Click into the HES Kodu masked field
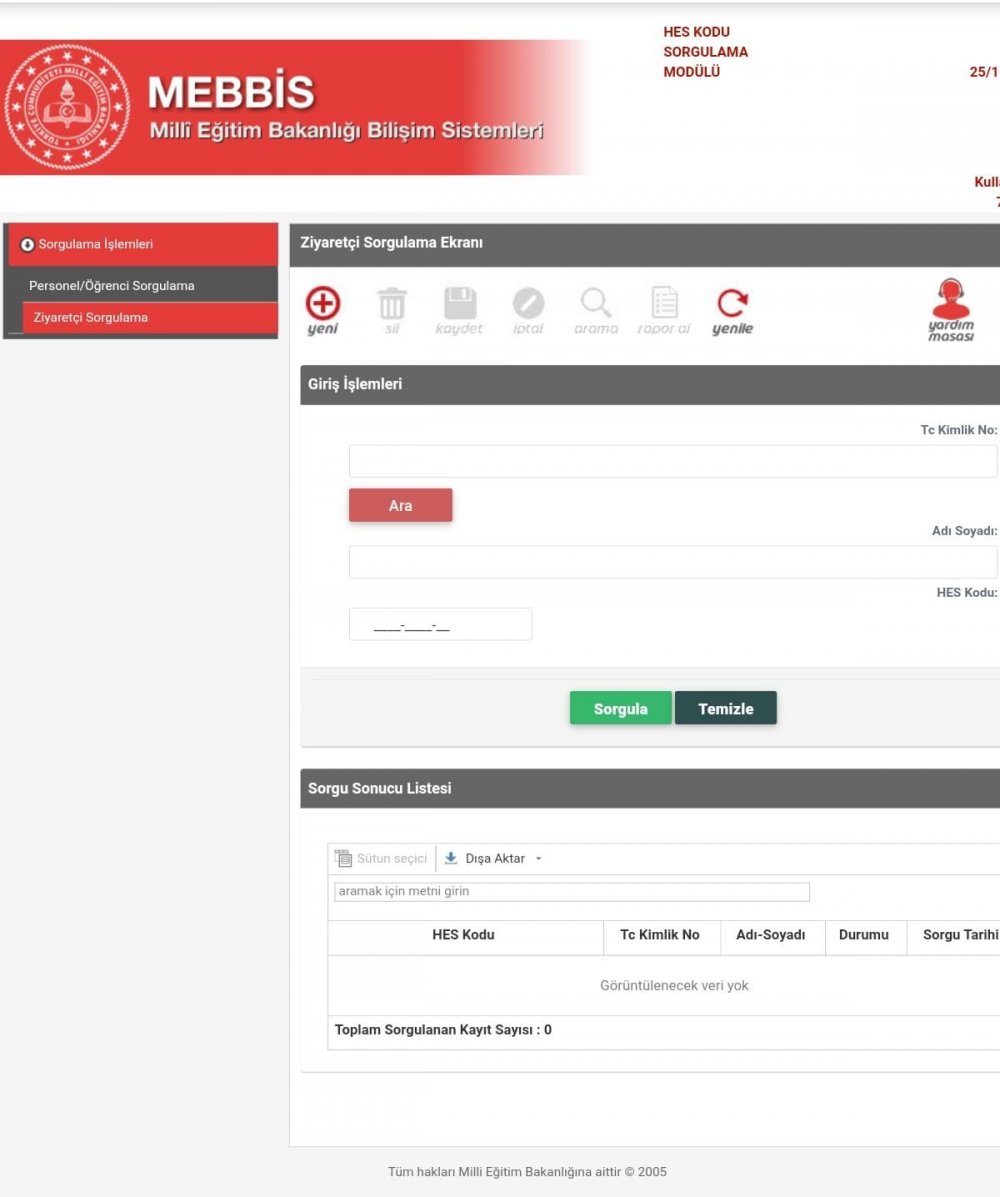1000x1197 pixels. click(440, 625)
